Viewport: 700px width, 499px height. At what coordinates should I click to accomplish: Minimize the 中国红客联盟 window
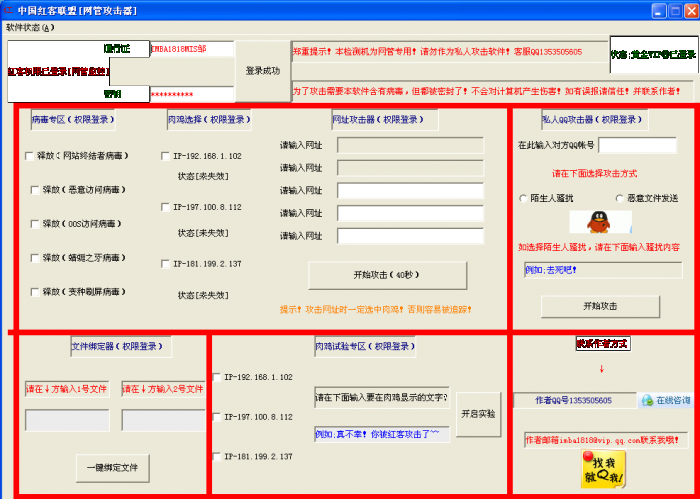pos(659,11)
